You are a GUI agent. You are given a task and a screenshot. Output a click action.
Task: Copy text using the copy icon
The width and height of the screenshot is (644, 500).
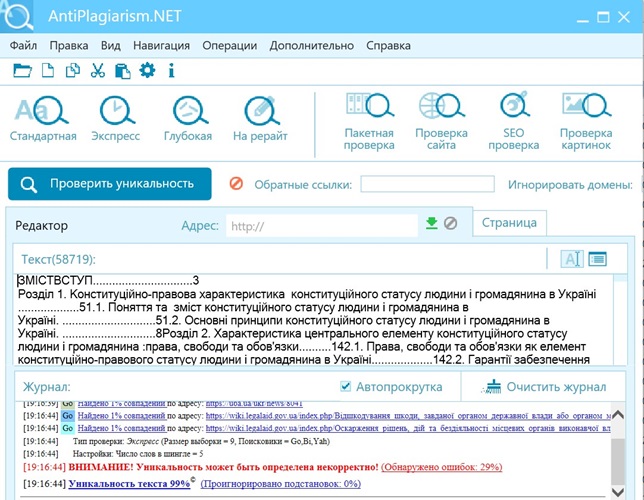pos(73,71)
